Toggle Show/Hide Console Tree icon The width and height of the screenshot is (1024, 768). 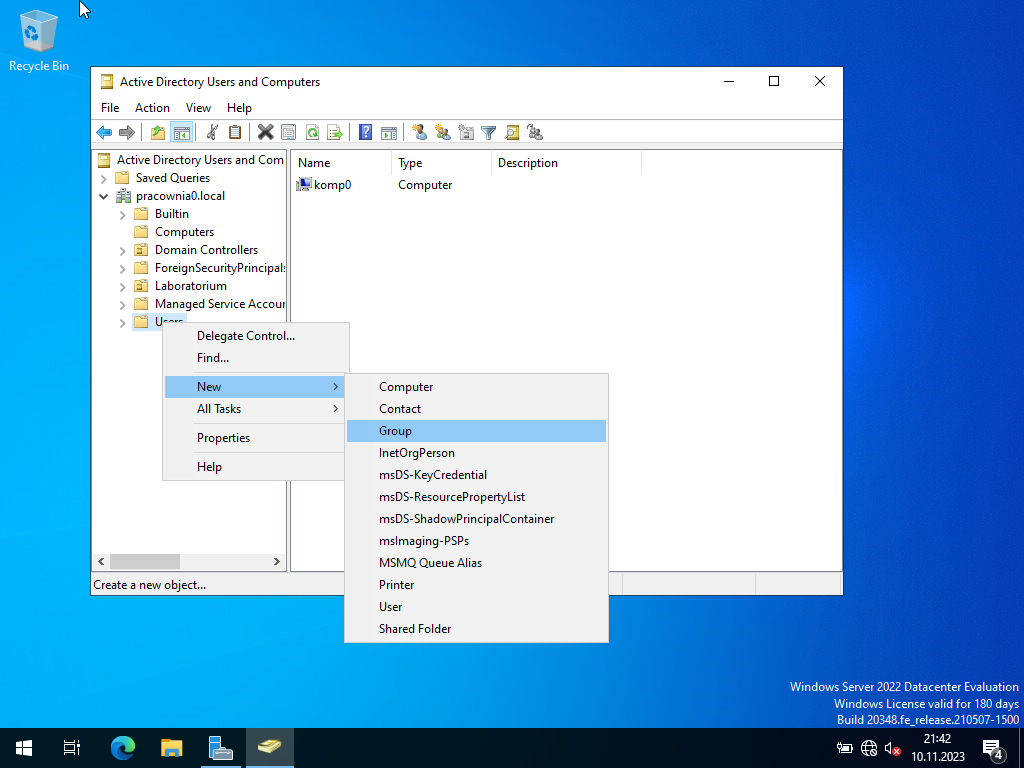181,133
